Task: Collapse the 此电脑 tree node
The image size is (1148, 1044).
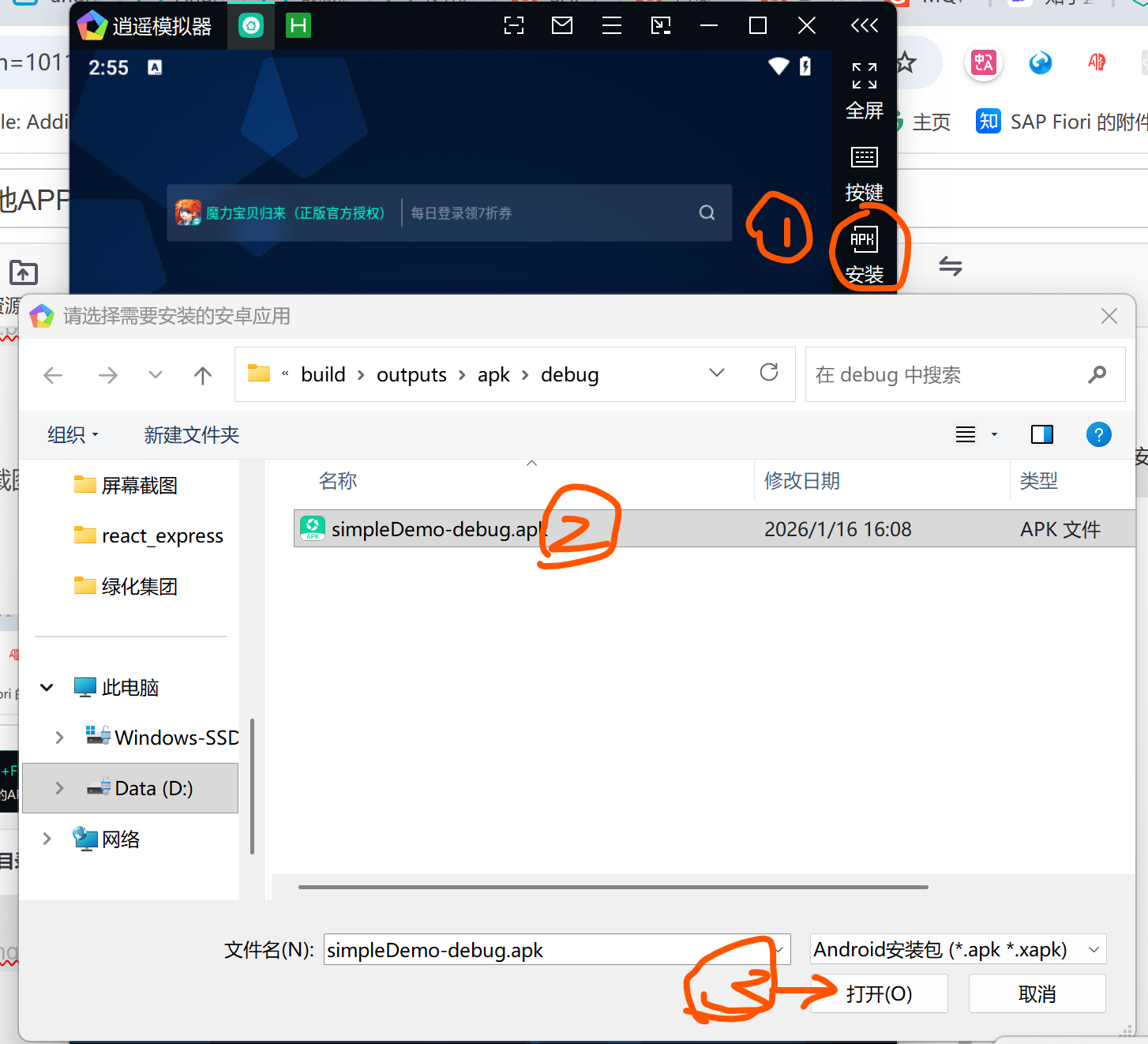Action: point(47,687)
